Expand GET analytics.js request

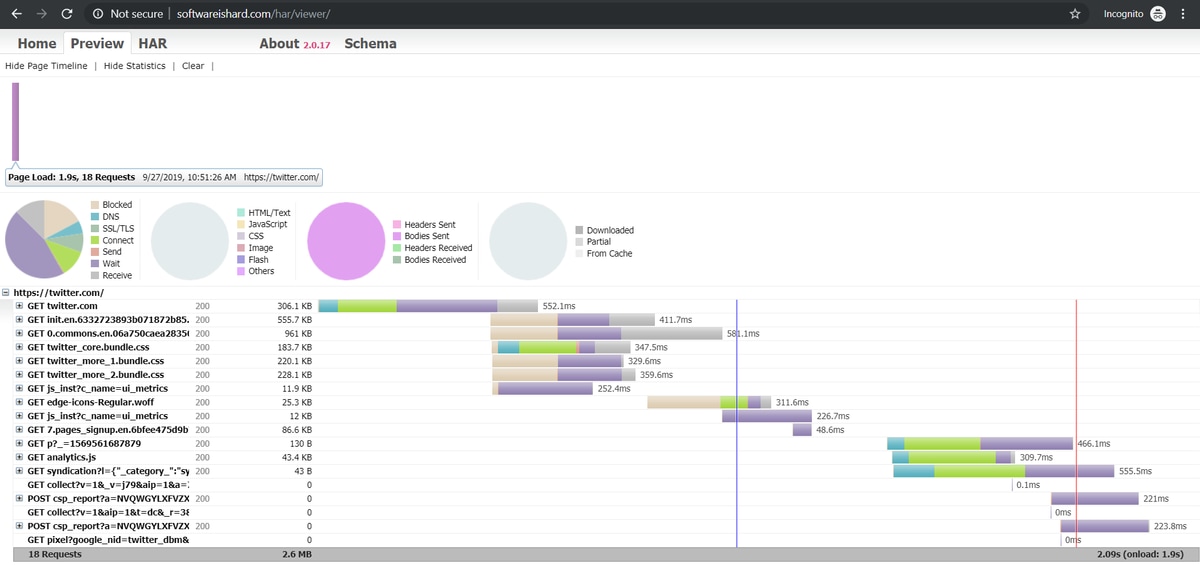(20, 457)
